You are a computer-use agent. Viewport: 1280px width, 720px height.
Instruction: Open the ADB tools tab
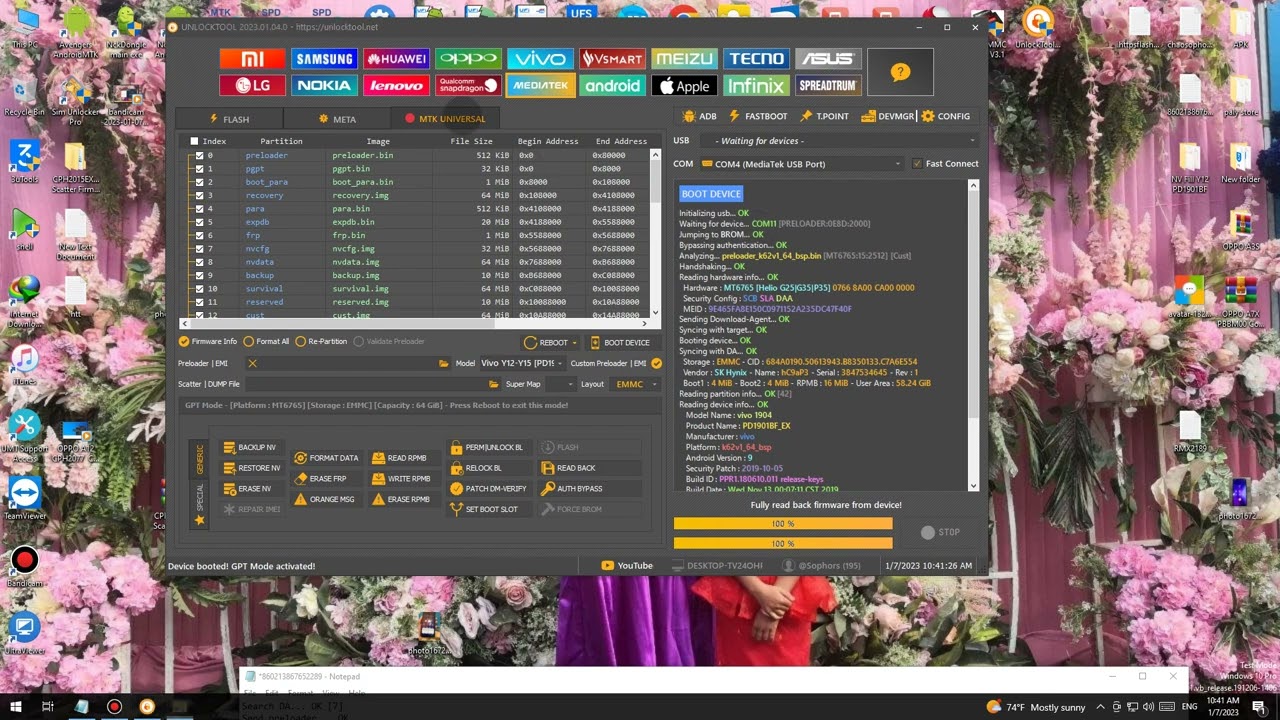click(x=699, y=116)
